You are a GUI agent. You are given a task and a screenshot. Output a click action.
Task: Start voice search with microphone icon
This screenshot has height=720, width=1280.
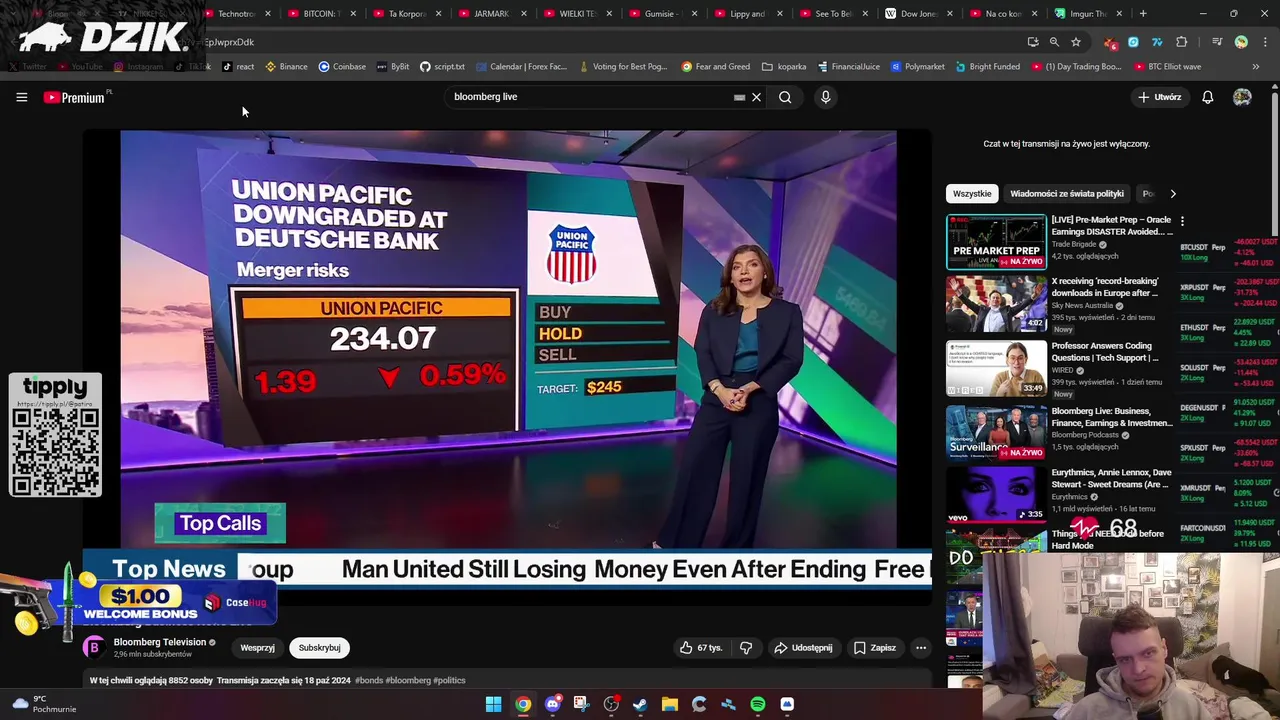tap(825, 97)
